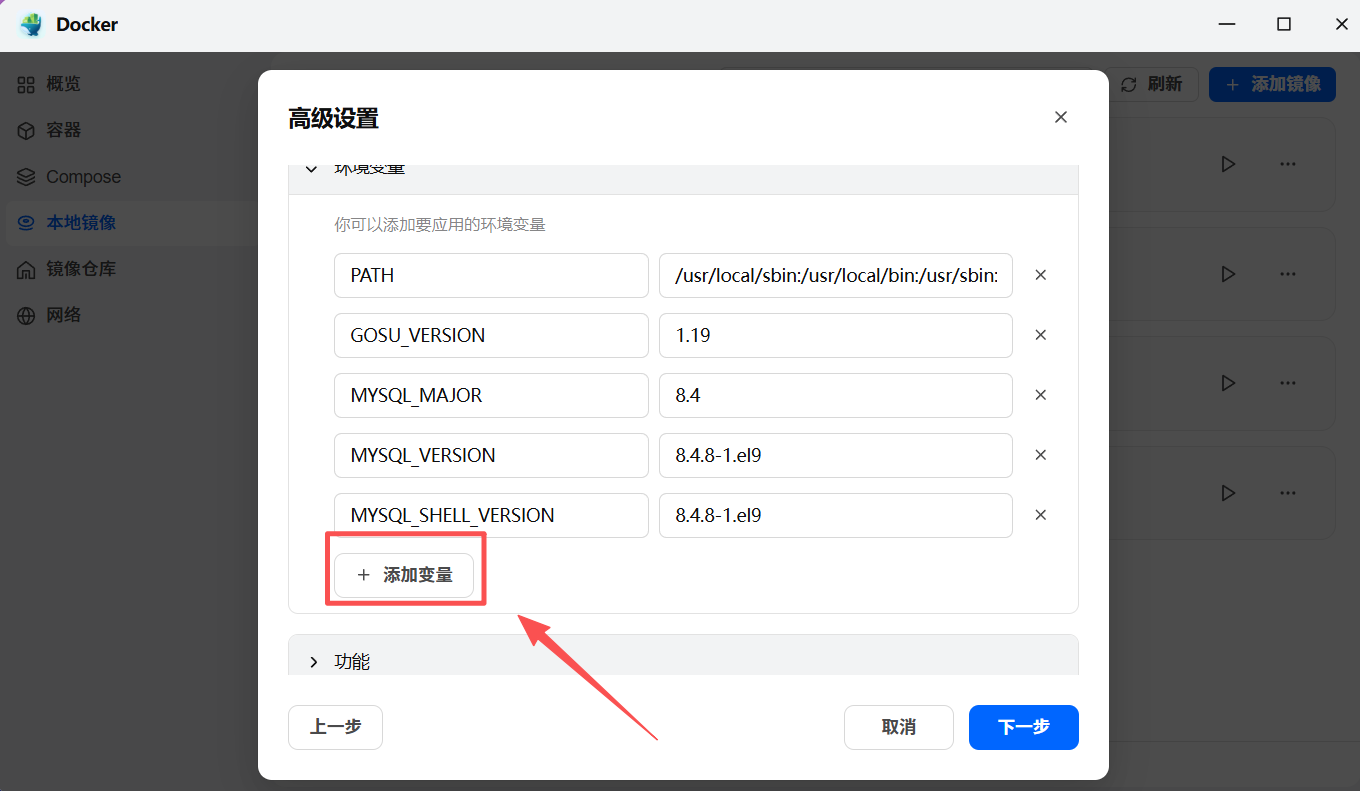1360x791 pixels.
Task: Focus the MYSQL_SHELL_VERSION name field
Action: [x=491, y=515]
